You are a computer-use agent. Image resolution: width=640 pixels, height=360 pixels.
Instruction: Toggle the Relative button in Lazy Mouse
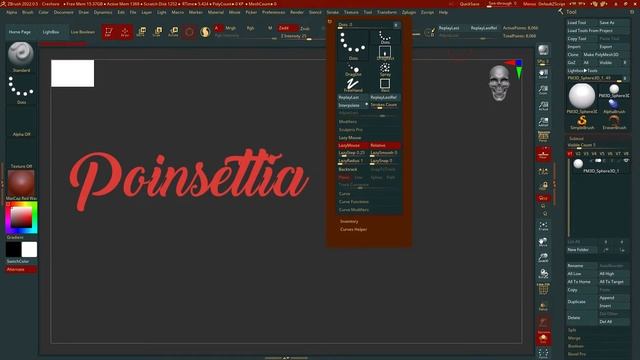(384, 145)
